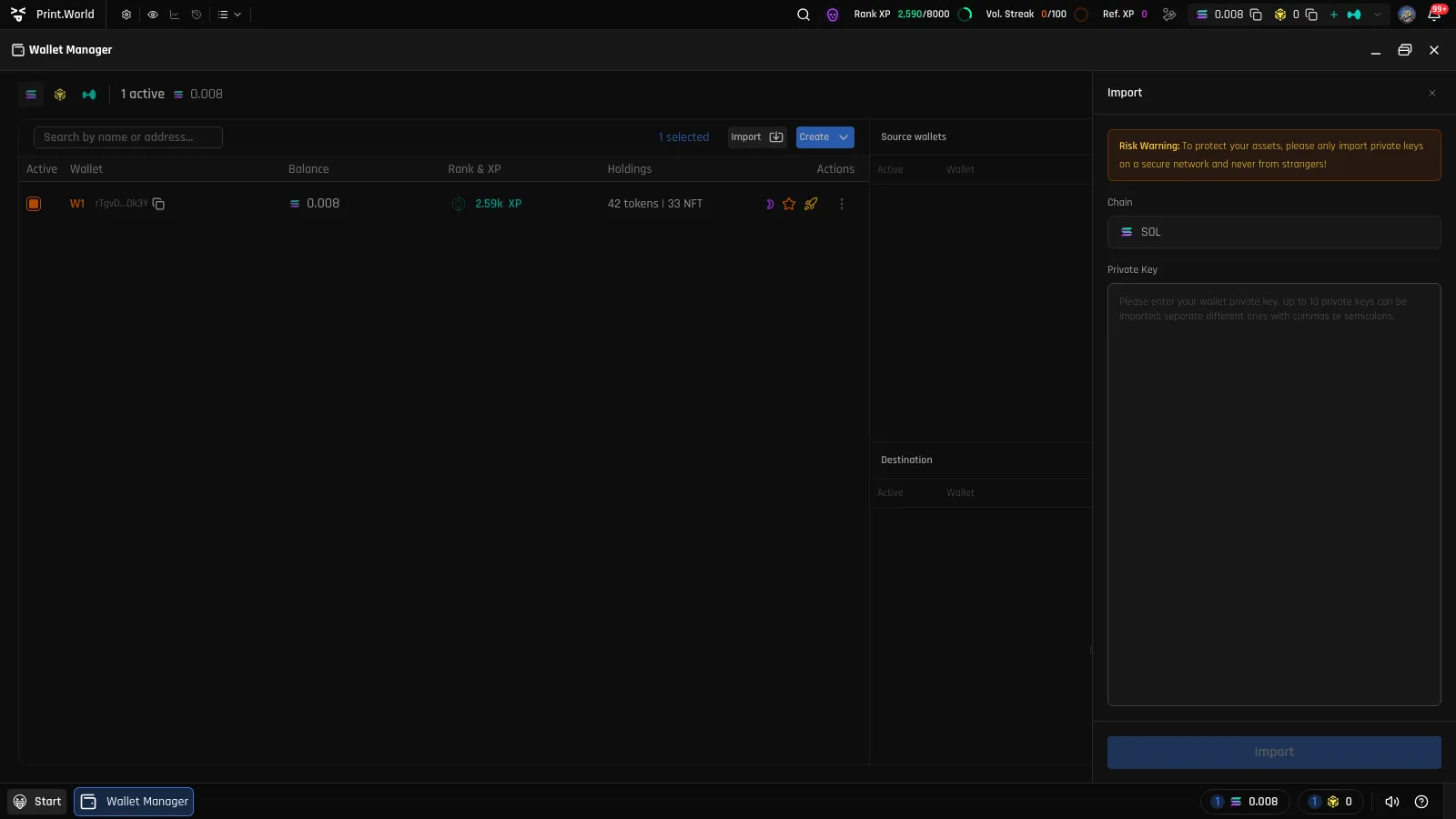Click the 42 tokens | 33 NFT holdings
Screen dimensions: 1456x819
coord(655,204)
